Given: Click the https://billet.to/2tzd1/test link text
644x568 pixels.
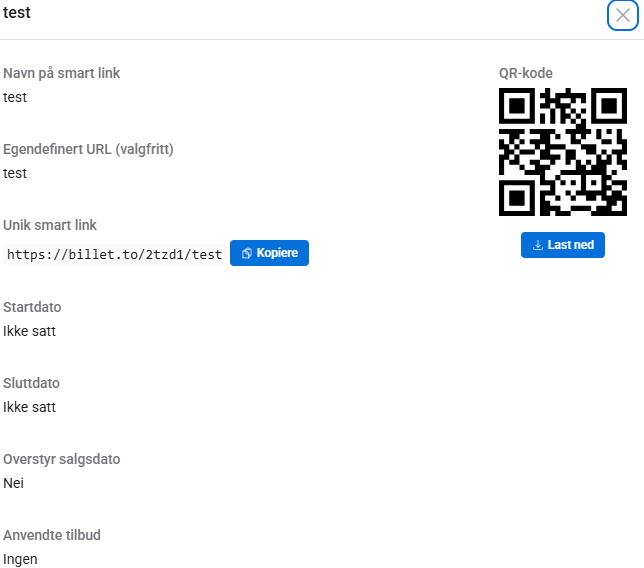Looking at the screenshot, I should pyautogui.click(x=114, y=254).
